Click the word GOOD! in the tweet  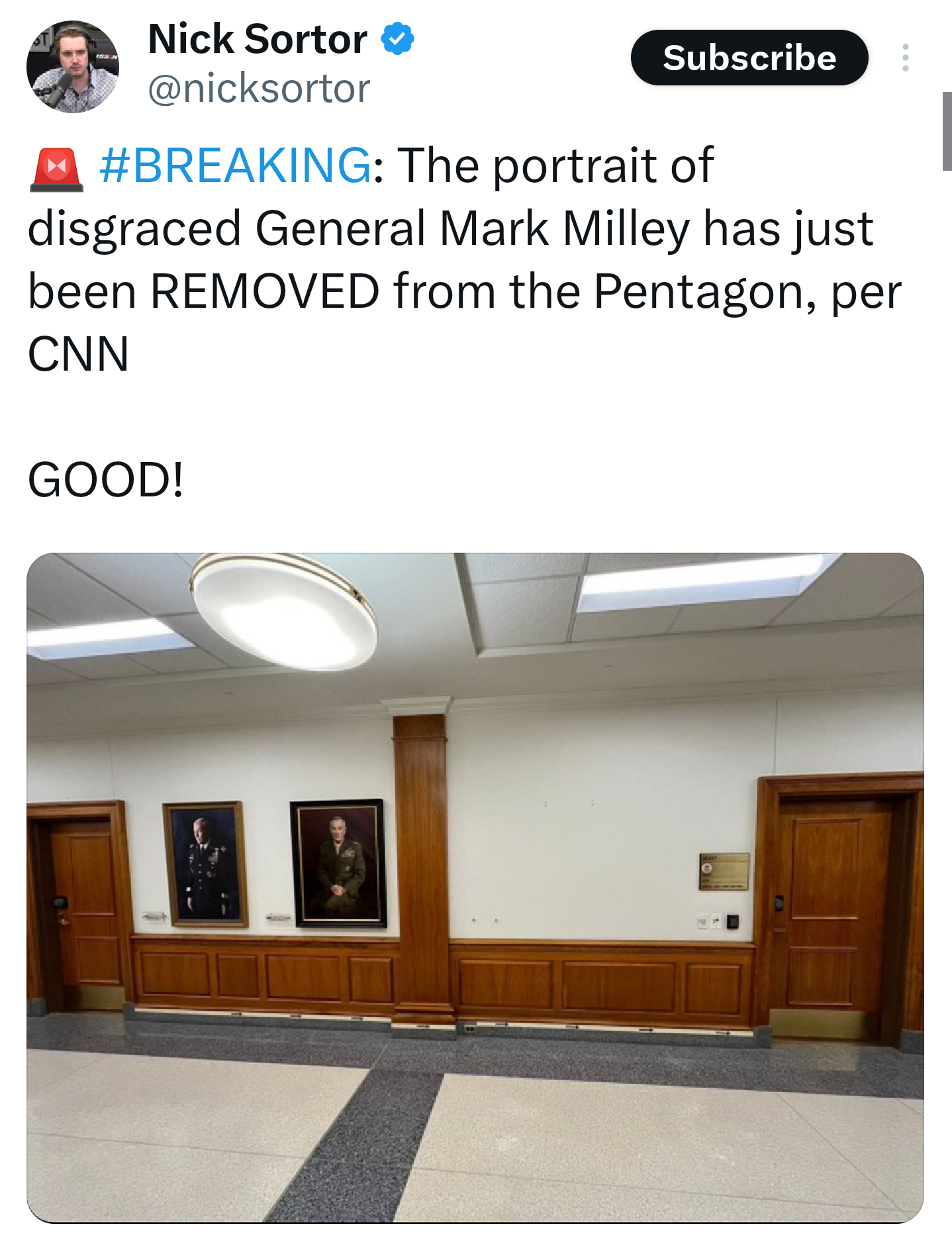105,479
